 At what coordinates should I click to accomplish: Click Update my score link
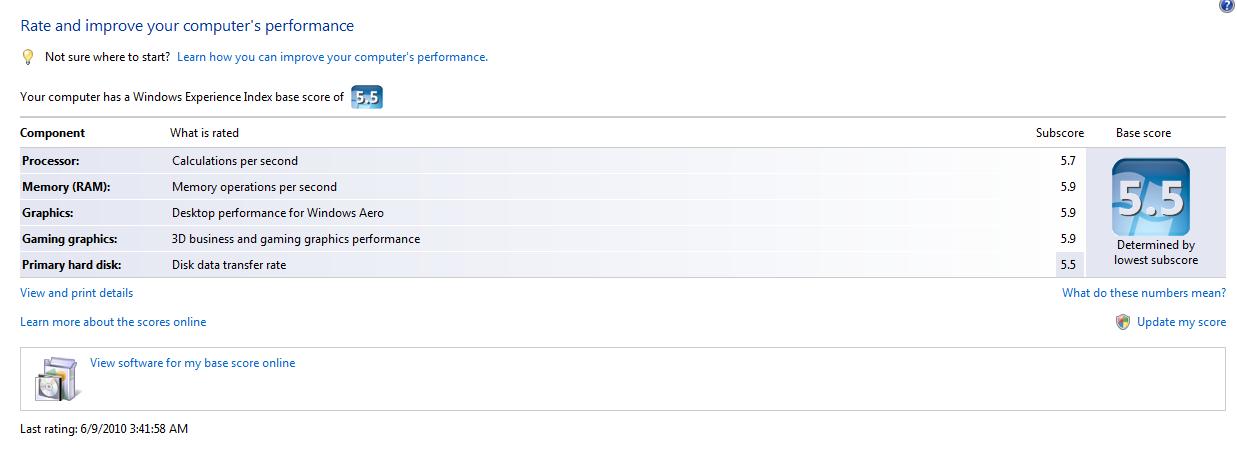[1181, 322]
